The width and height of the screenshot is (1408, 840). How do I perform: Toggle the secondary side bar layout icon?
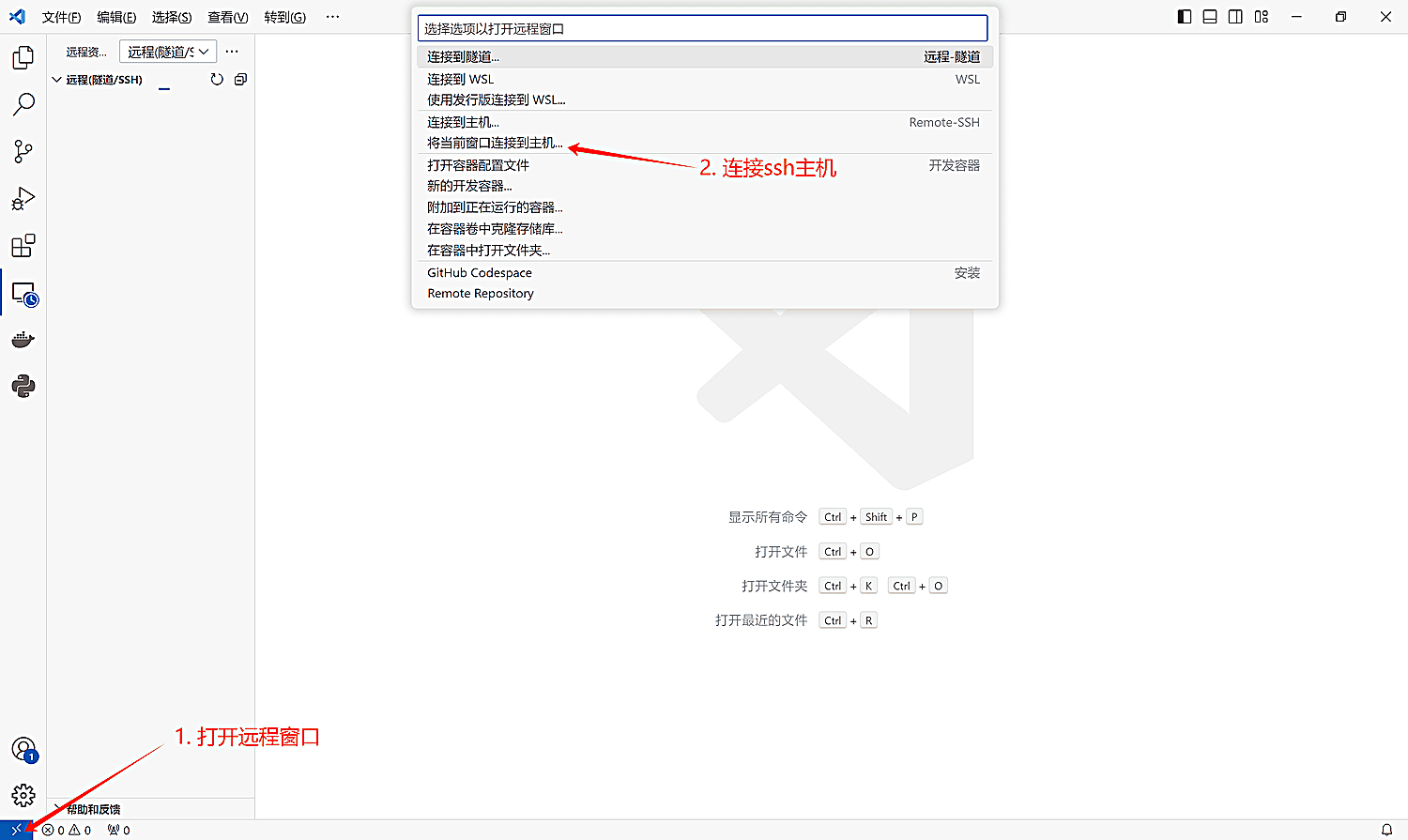[1235, 17]
